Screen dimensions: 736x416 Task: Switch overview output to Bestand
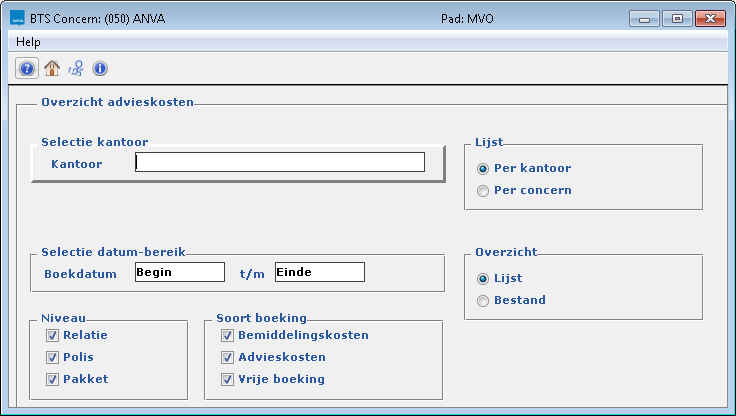coord(484,300)
